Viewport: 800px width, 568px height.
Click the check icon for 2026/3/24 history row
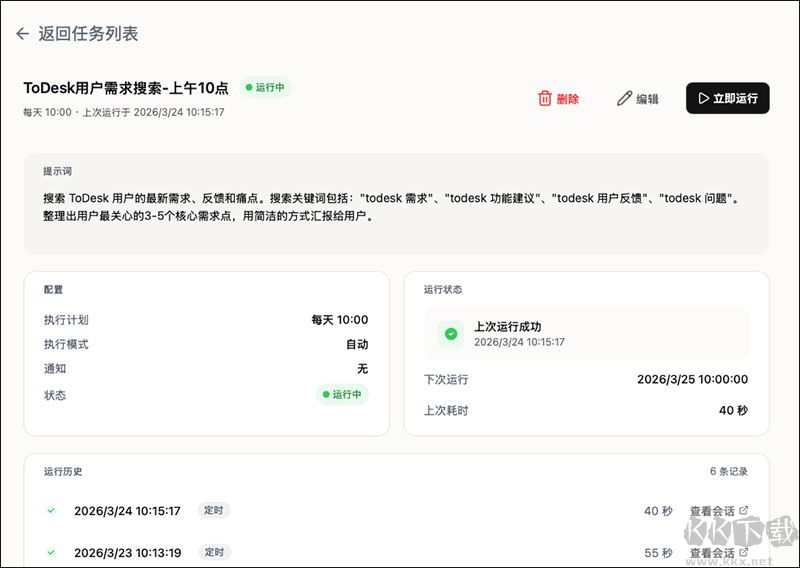click(x=51, y=510)
